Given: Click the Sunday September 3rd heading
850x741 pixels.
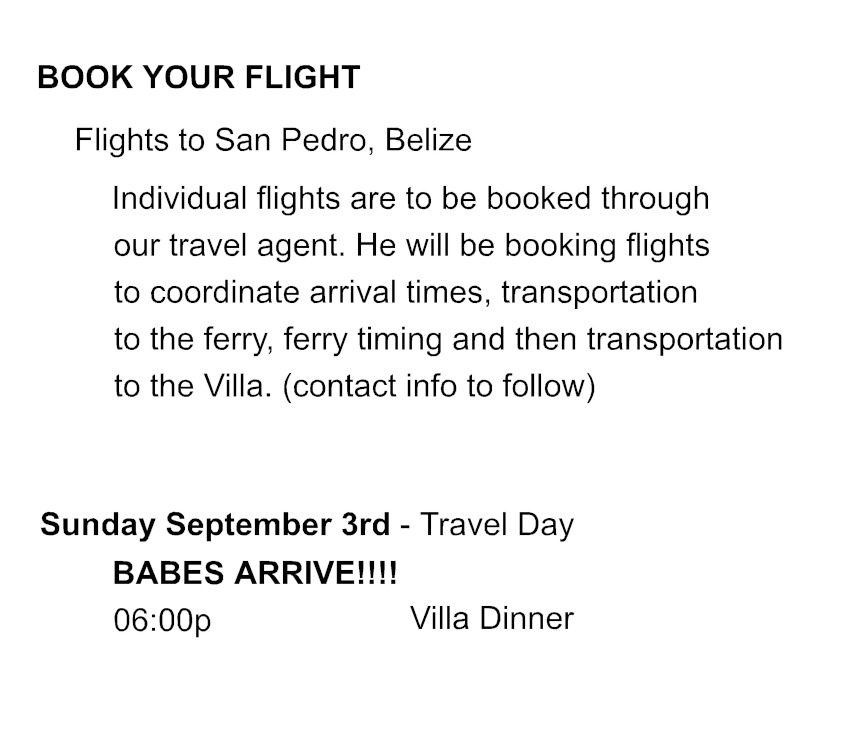Looking at the screenshot, I should [x=215, y=525].
